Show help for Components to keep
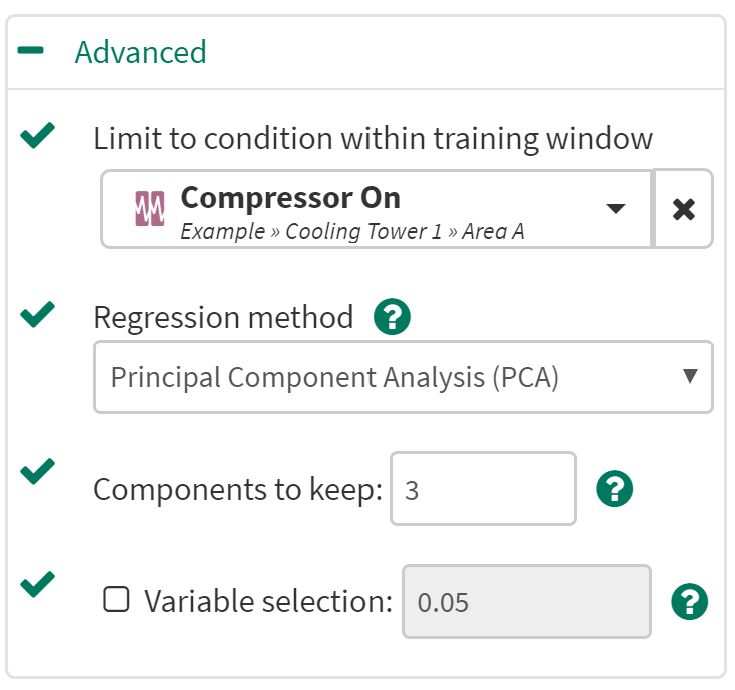The height and width of the screenshot is (690, 735). [x=614, y=489]
